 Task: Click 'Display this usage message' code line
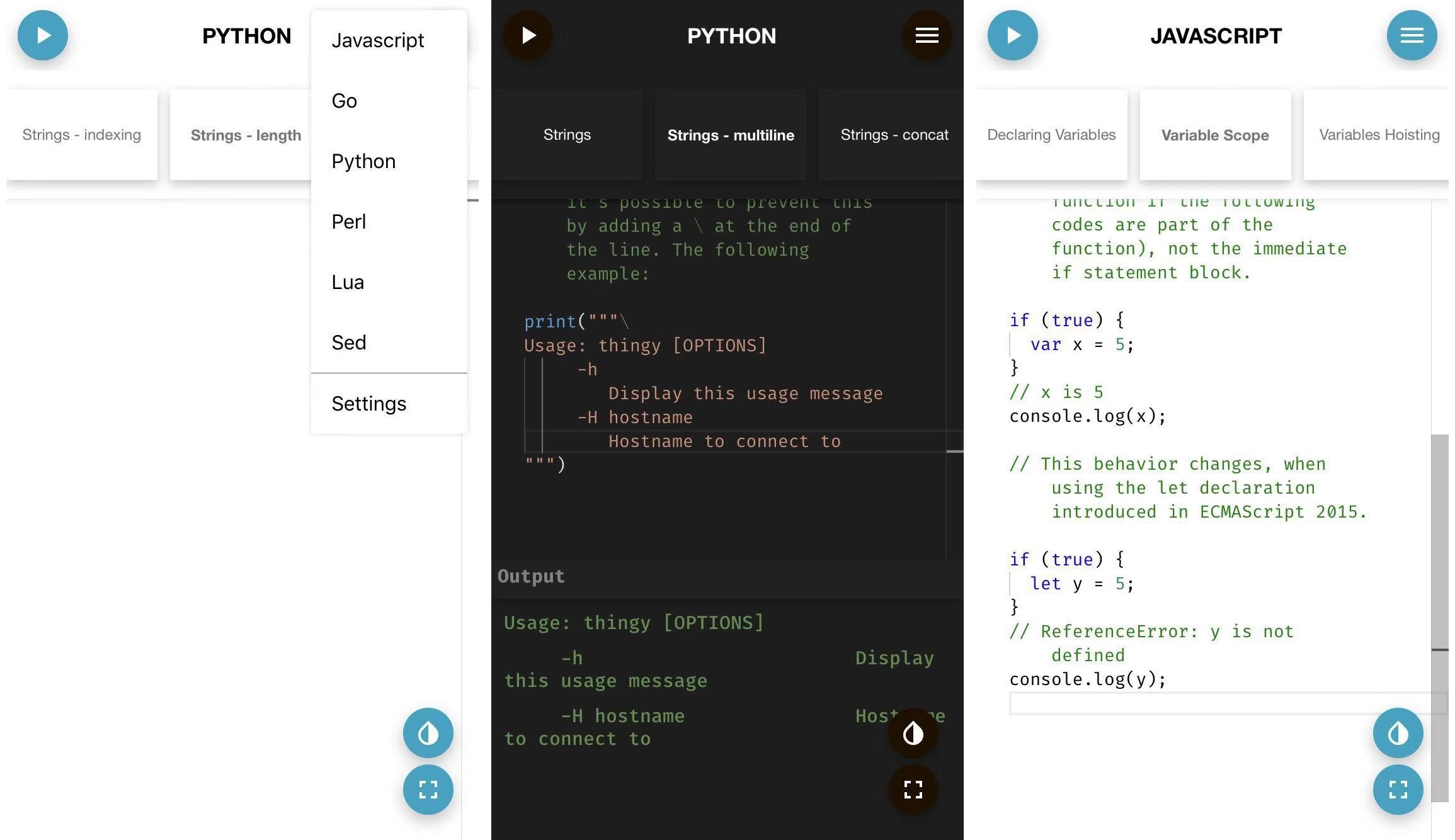click(746, 393)
